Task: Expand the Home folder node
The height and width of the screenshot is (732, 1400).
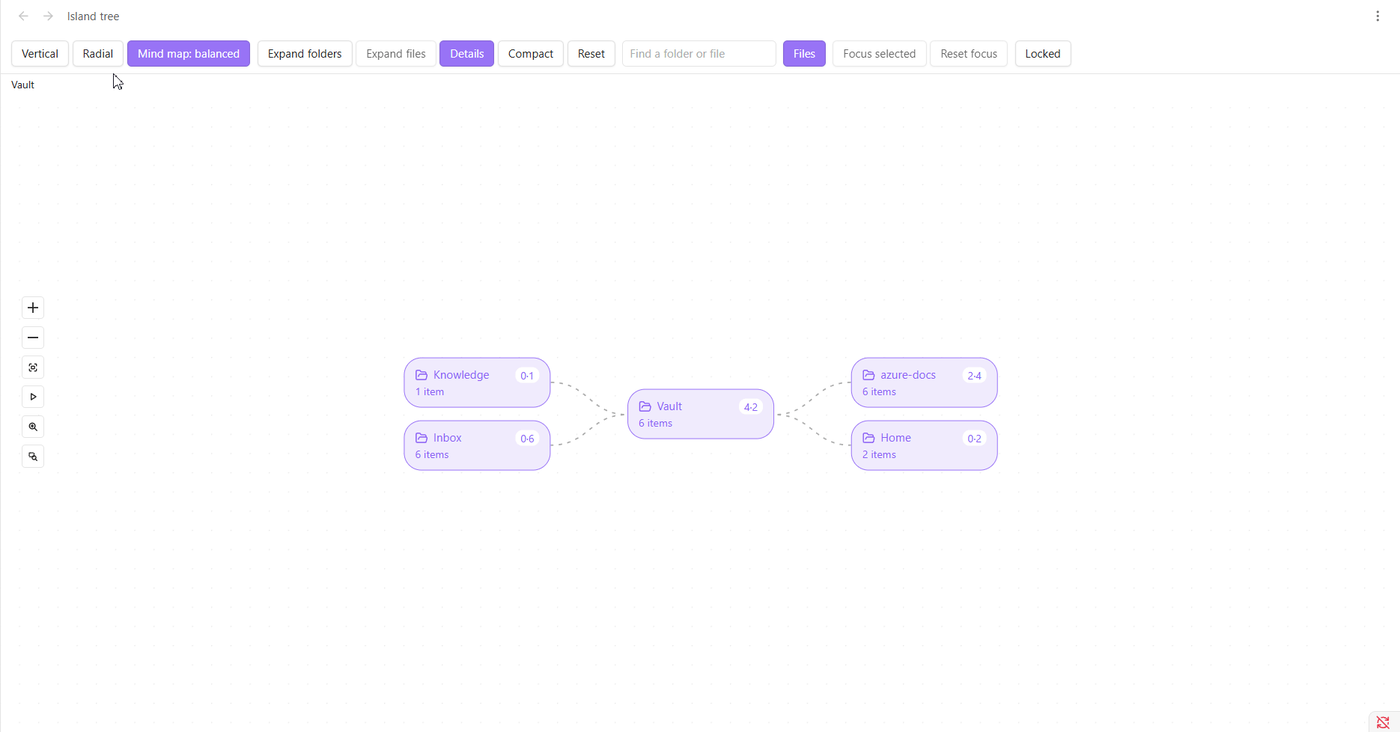Action: pos(924,446)
